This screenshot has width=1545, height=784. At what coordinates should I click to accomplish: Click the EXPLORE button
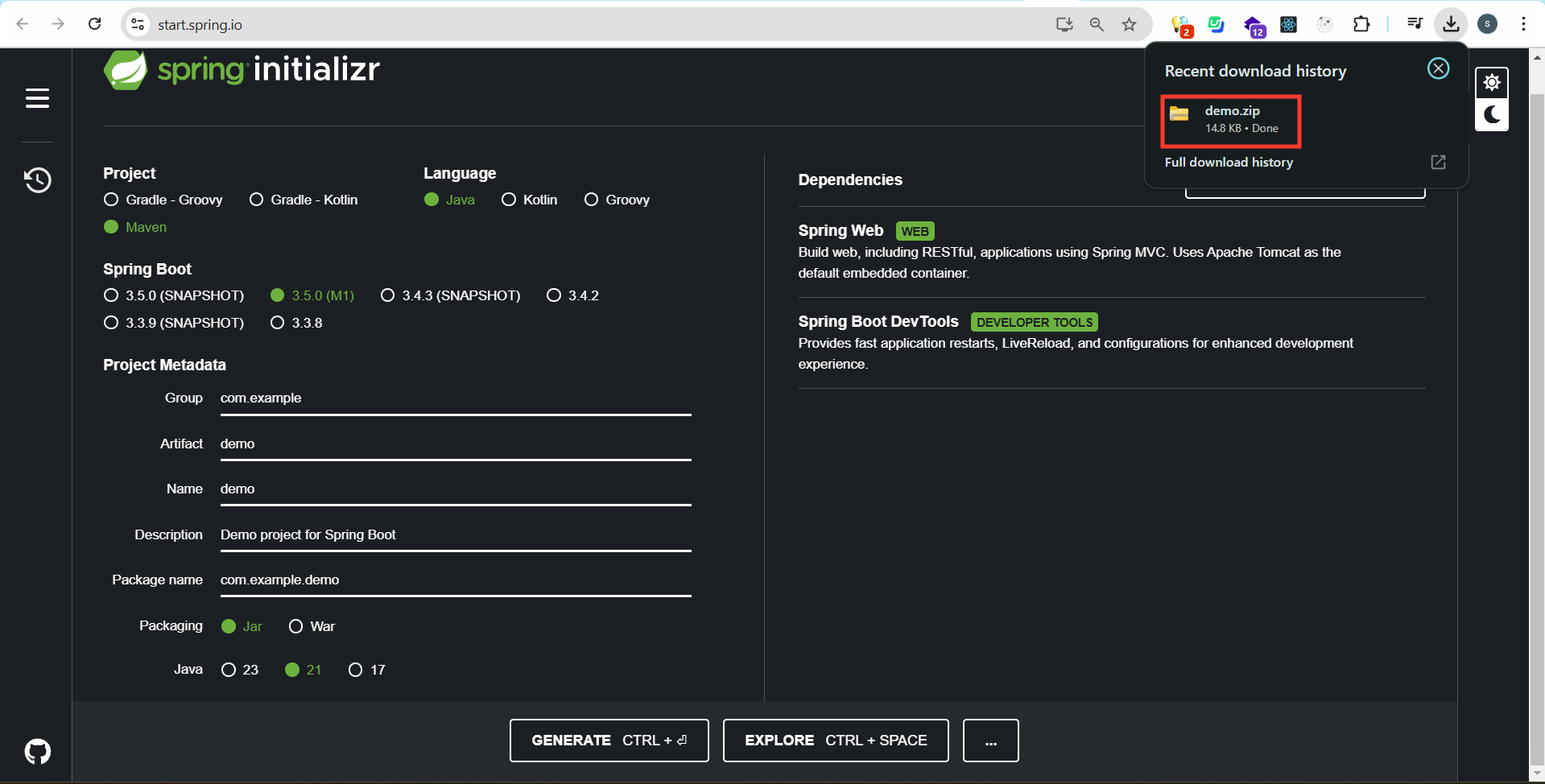tap(836, 741)
